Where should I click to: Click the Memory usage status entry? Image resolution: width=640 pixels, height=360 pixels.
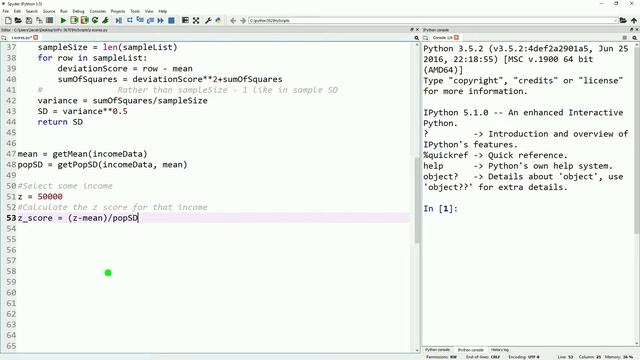[619, 357]
